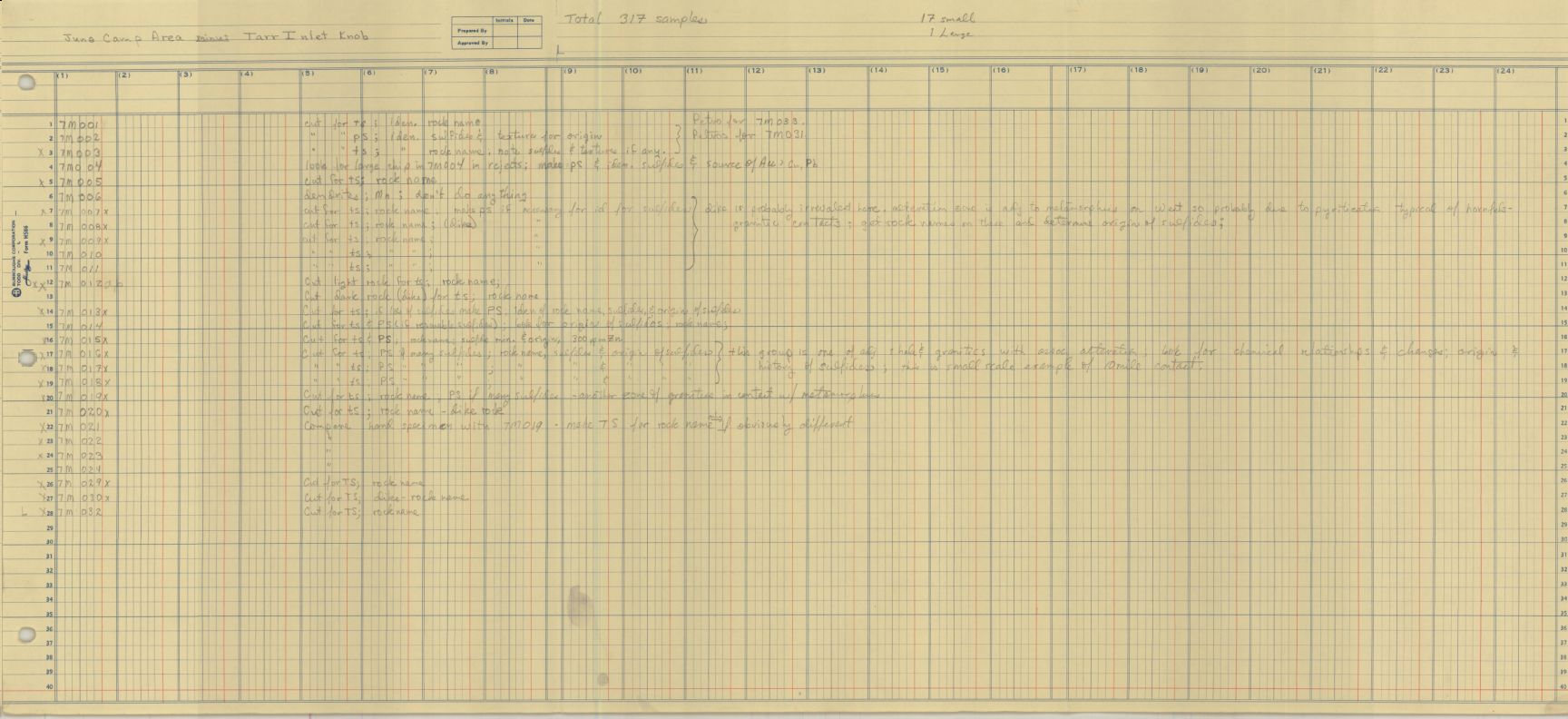Click "Cut for TS; dike - rock name"
The image size is (1568, 719).
[x=386, y=497]
